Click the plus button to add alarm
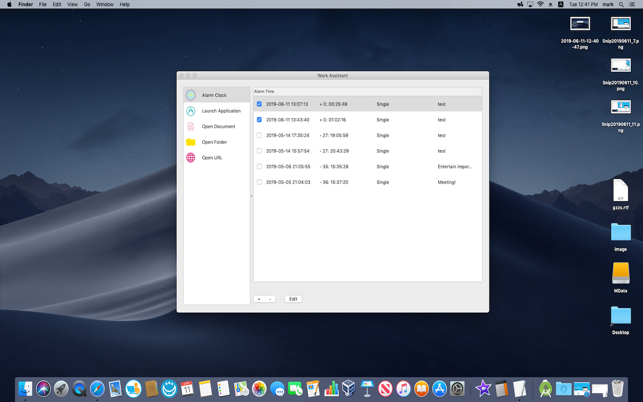 [259, 299]
